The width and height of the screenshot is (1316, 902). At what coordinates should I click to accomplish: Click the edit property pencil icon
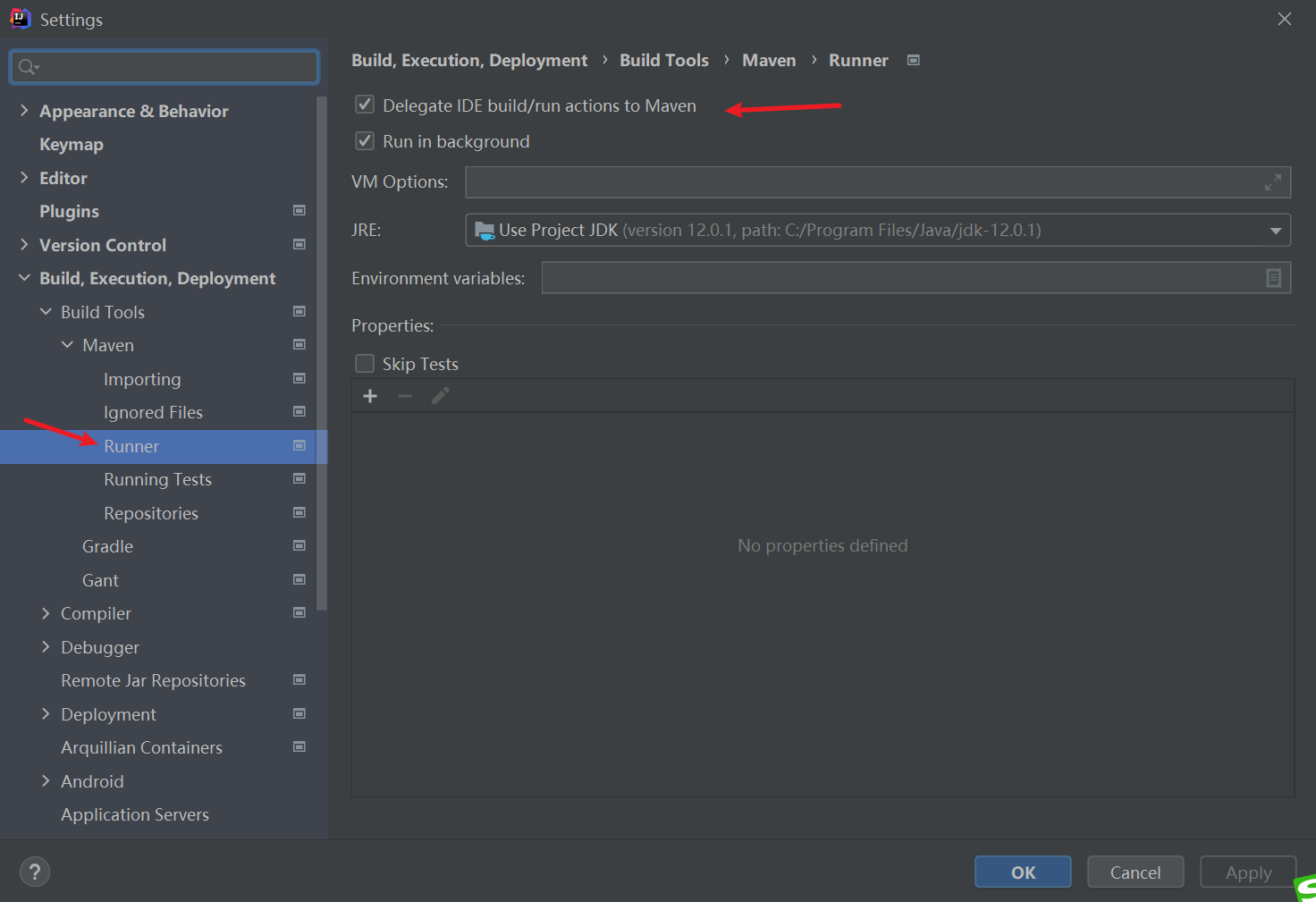[x=440, y=396]
